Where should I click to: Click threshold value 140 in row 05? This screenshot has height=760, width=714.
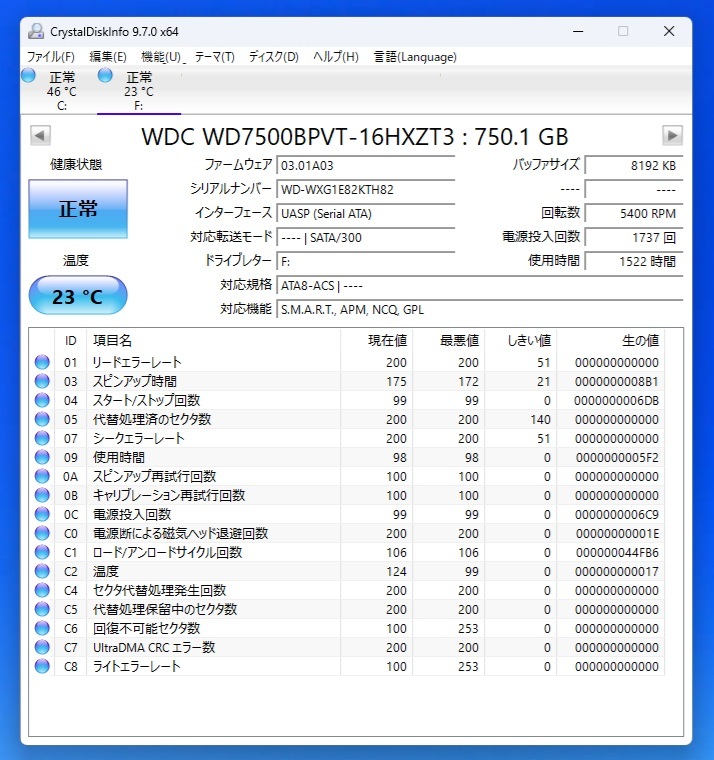540,419
